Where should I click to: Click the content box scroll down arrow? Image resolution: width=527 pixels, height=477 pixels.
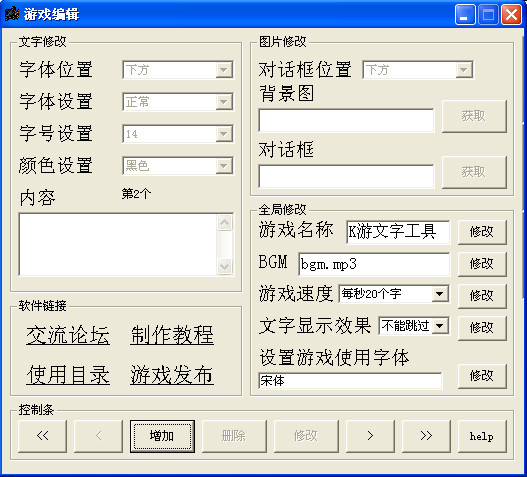[x=225, y=267]
